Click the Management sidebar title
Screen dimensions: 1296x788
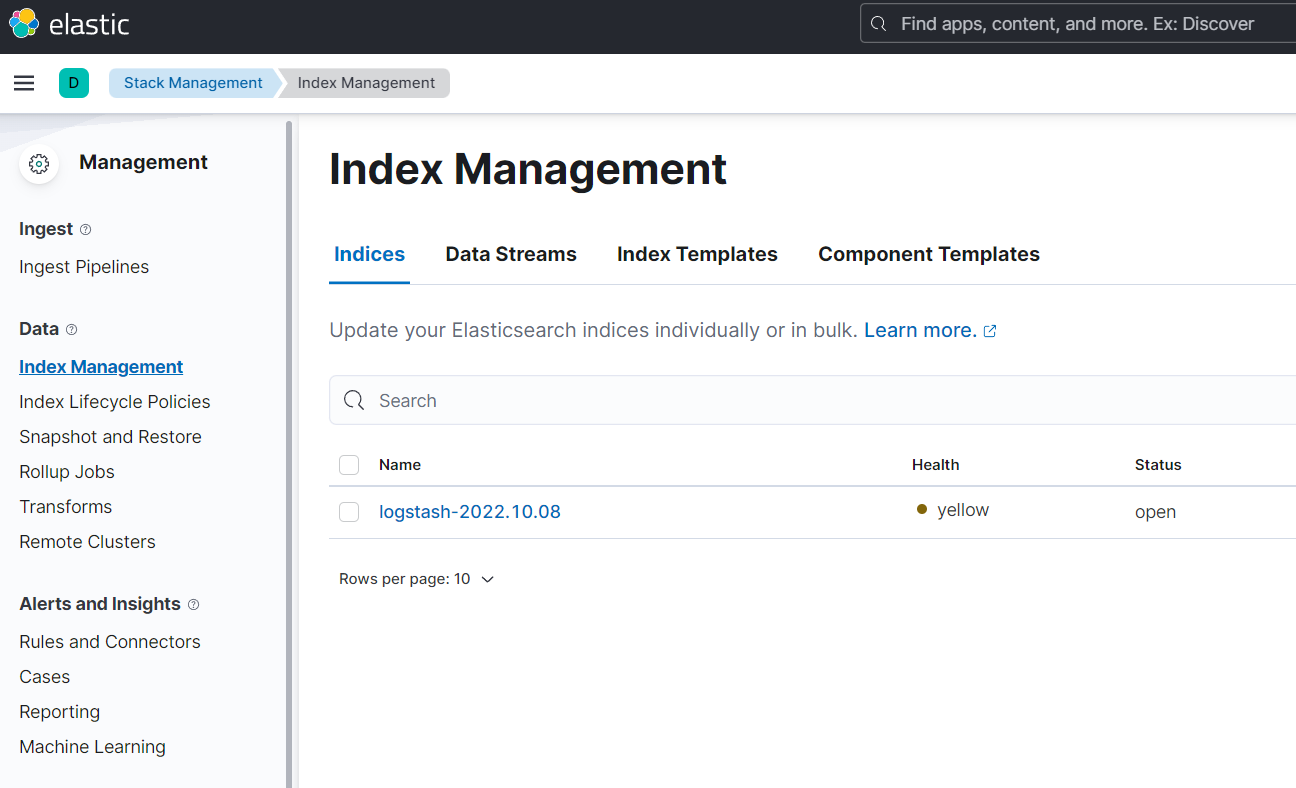pos(144,163)
